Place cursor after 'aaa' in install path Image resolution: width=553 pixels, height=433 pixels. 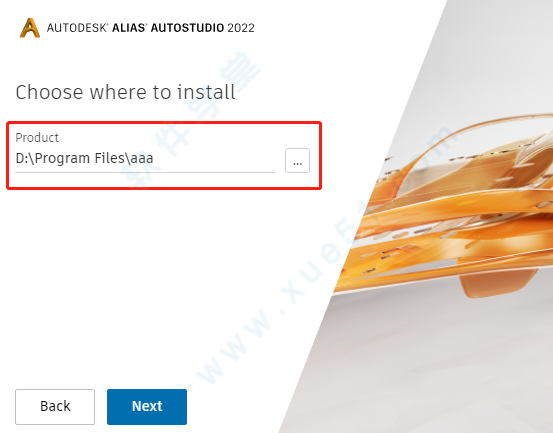154,158
